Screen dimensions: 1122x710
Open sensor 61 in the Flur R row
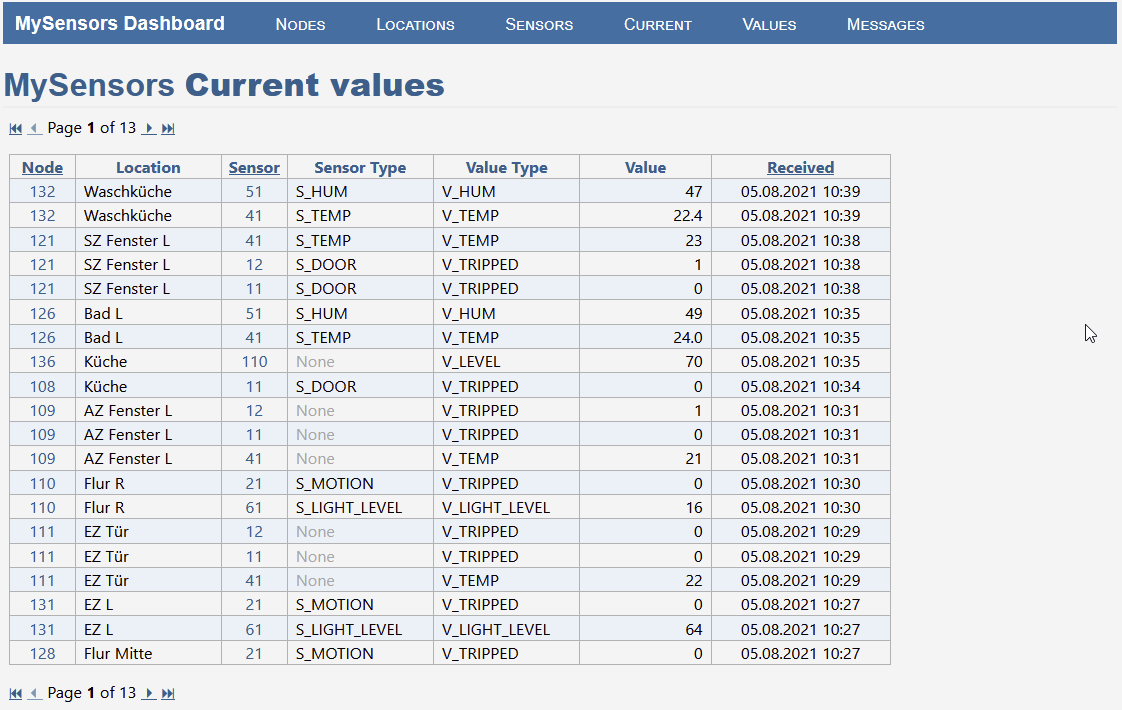click(254, 507)
